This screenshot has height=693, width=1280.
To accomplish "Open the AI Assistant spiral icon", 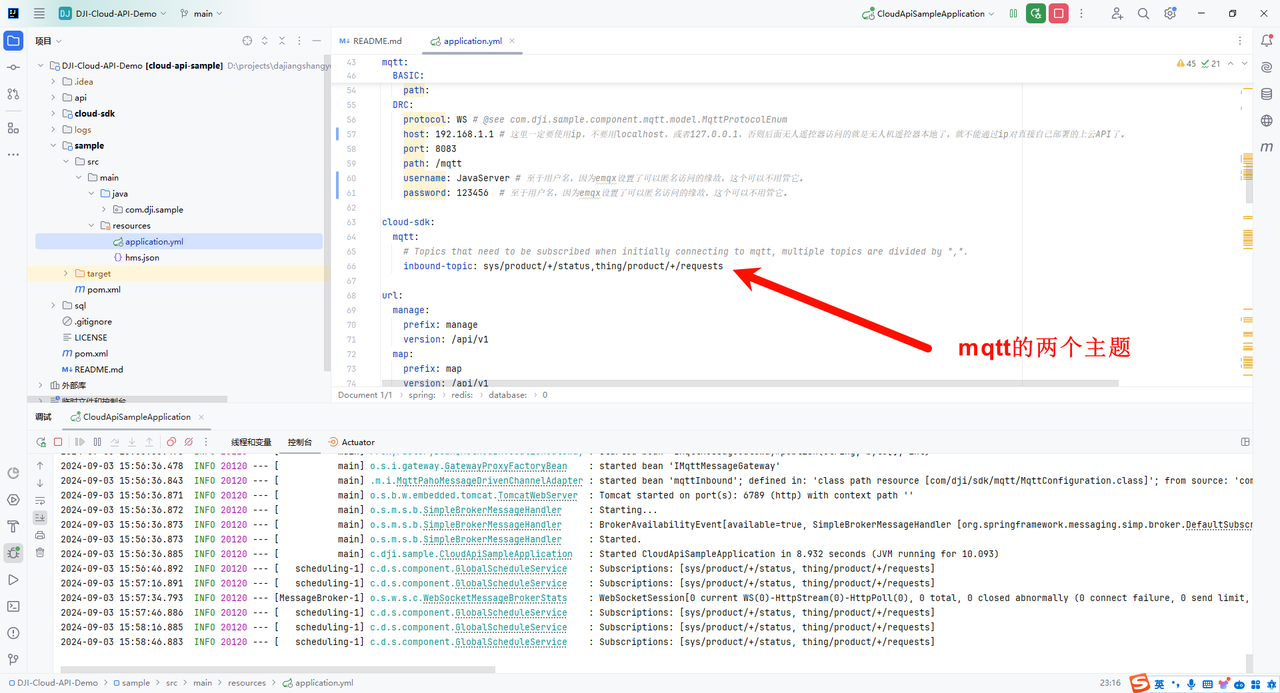I will click(x=1267, y=67).
